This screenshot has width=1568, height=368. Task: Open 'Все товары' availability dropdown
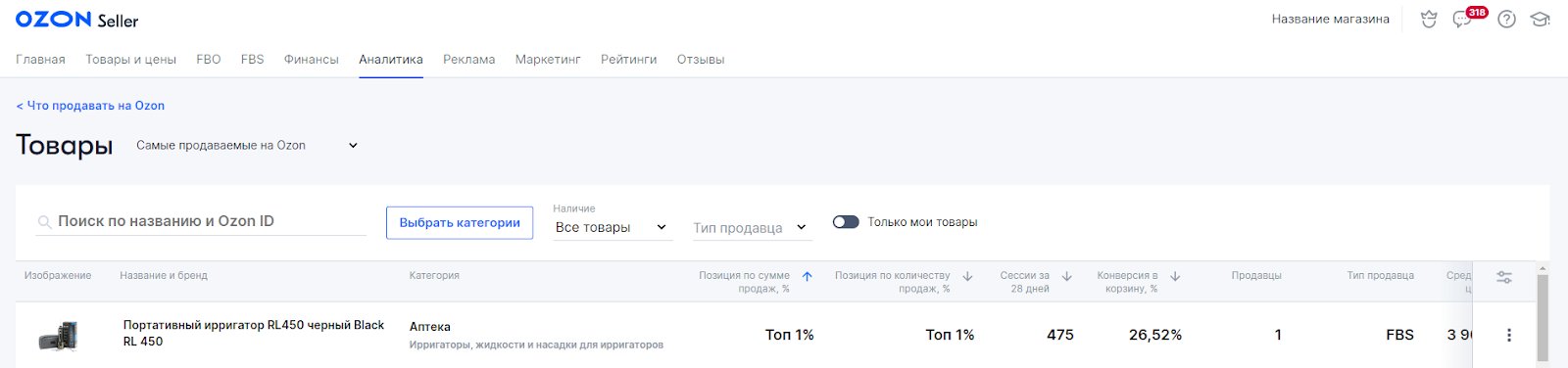[x=612, y=227]
